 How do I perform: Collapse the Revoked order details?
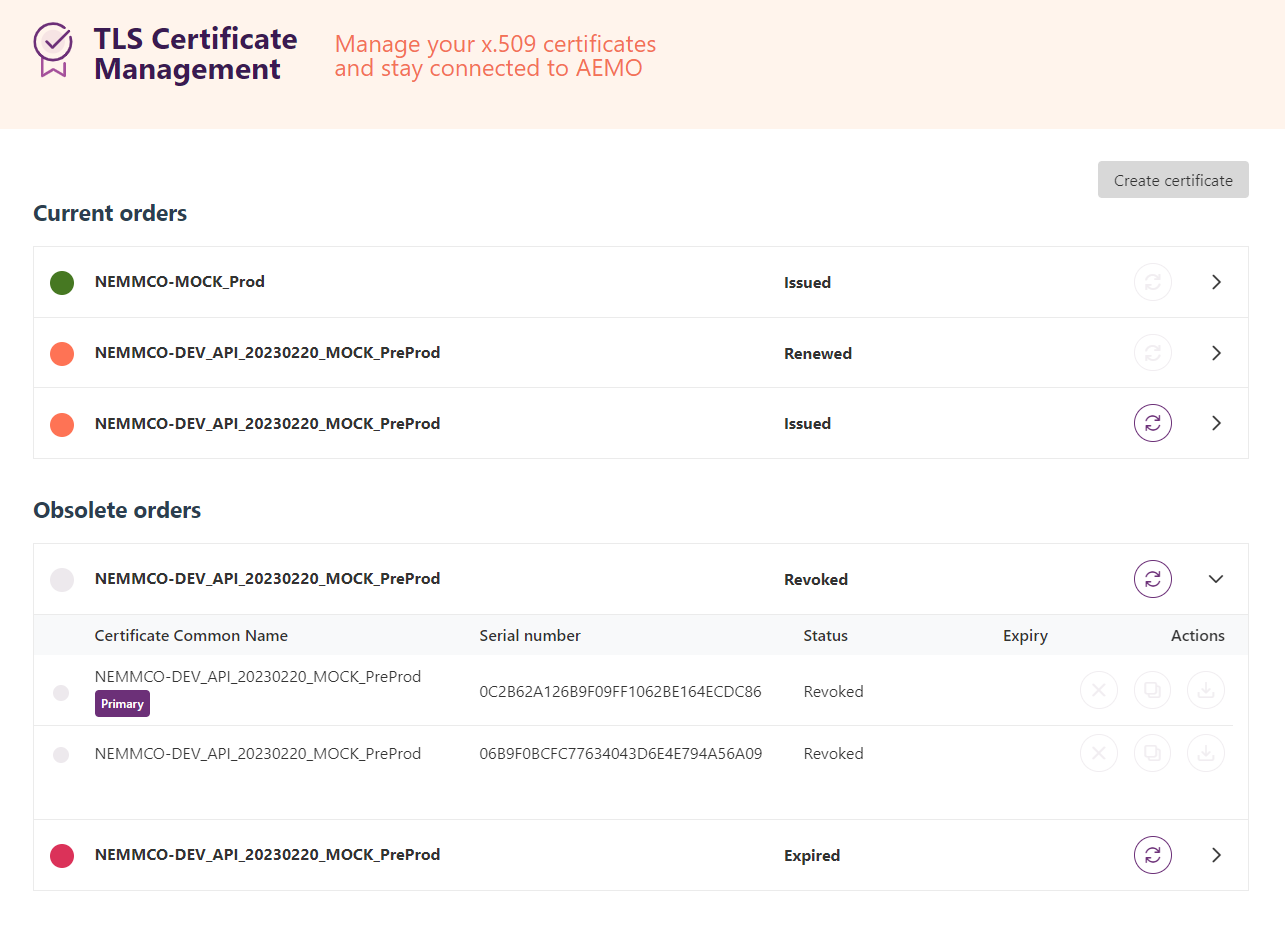coord(1216,579)
